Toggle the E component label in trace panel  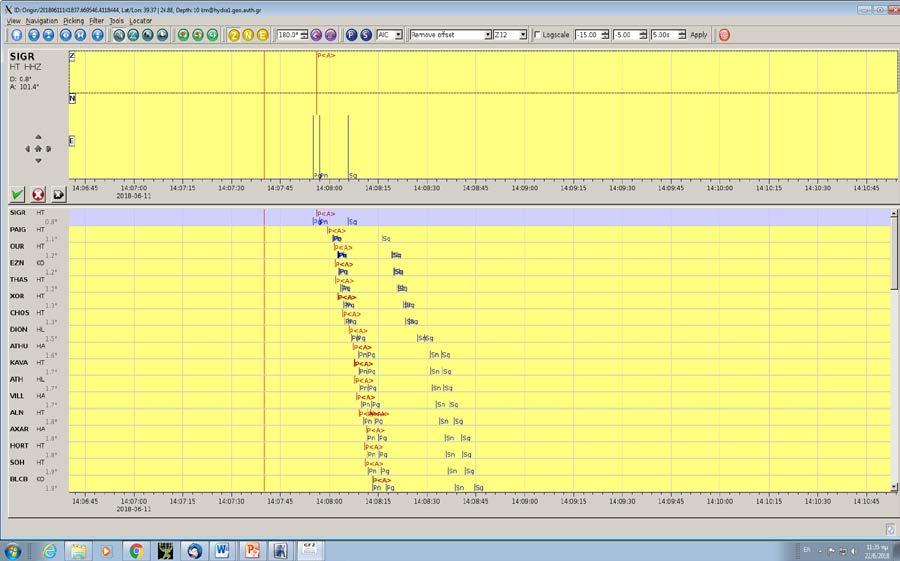72,141
